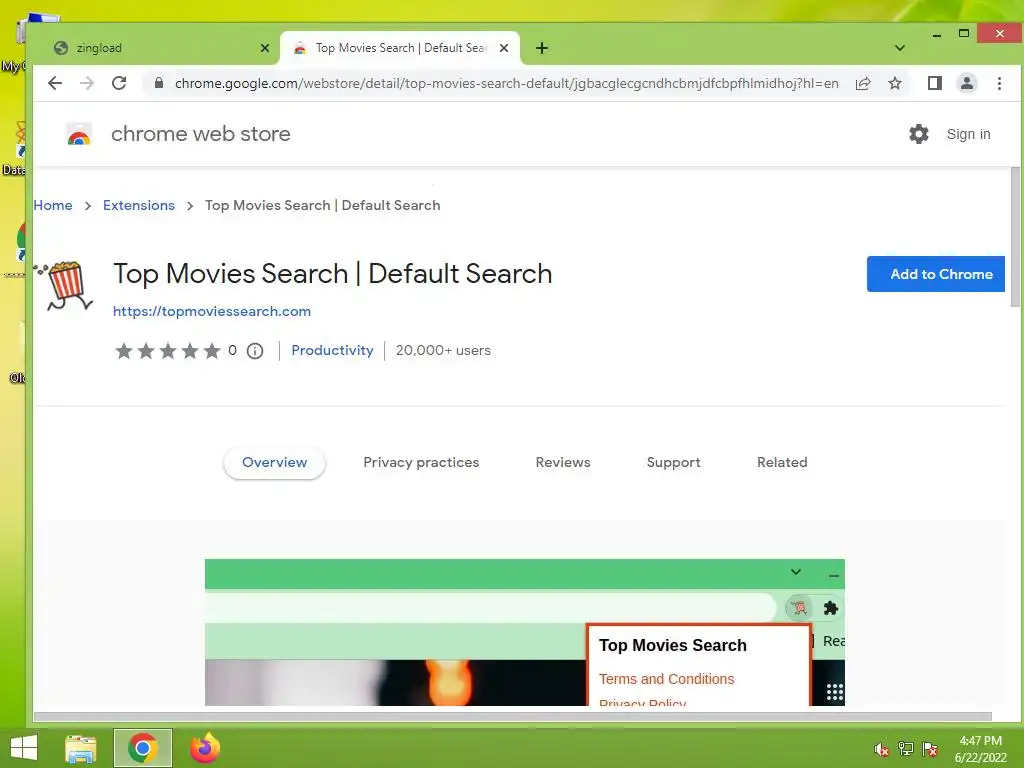Open Chrome's three-dot menu
Screen dimensions: 1024x768
tap(999, 83)
